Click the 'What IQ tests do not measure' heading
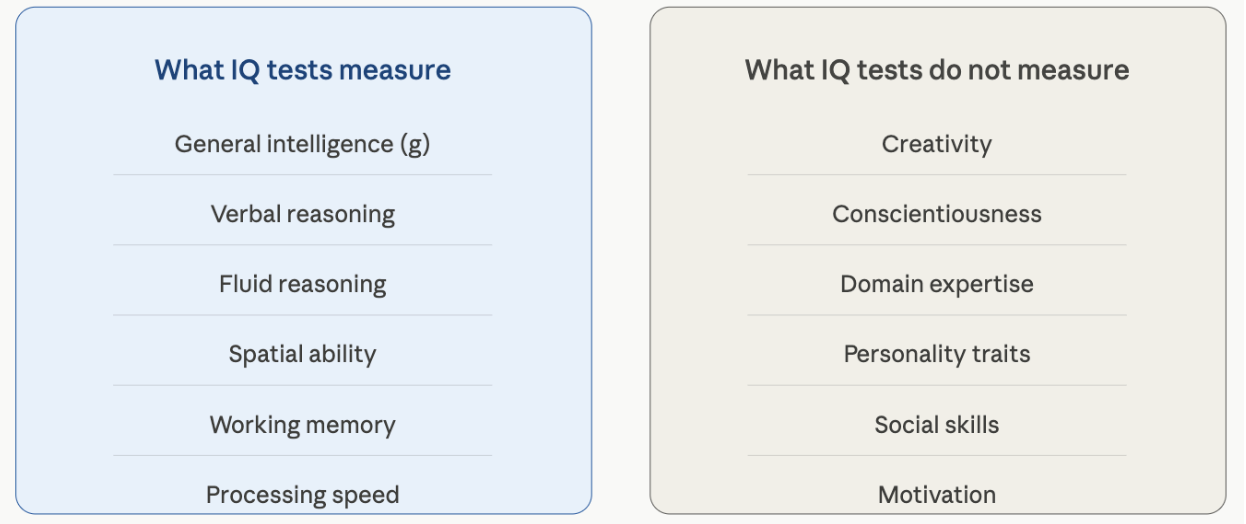1246x524 pixels. 937,70
